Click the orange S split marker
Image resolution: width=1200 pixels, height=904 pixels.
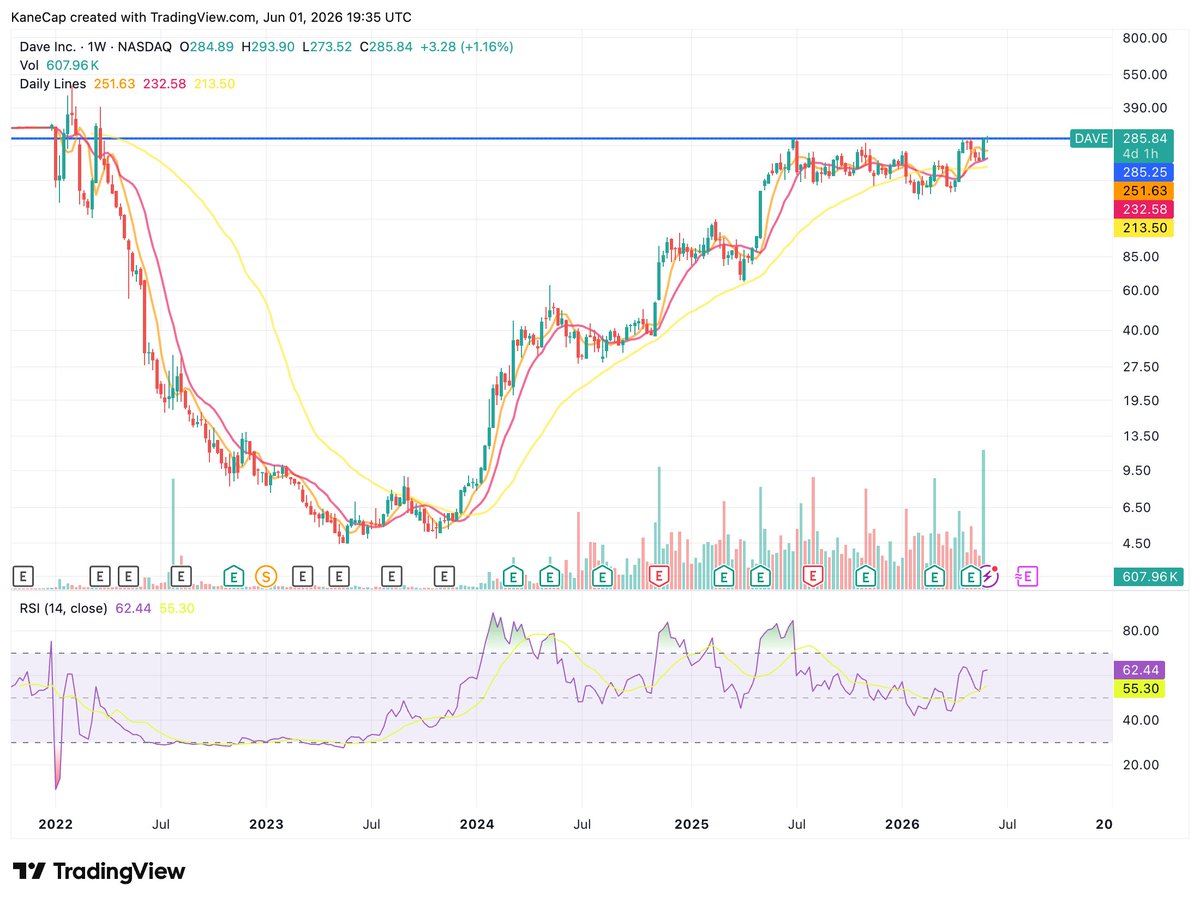pyautogui.click(x=265, y=575)
